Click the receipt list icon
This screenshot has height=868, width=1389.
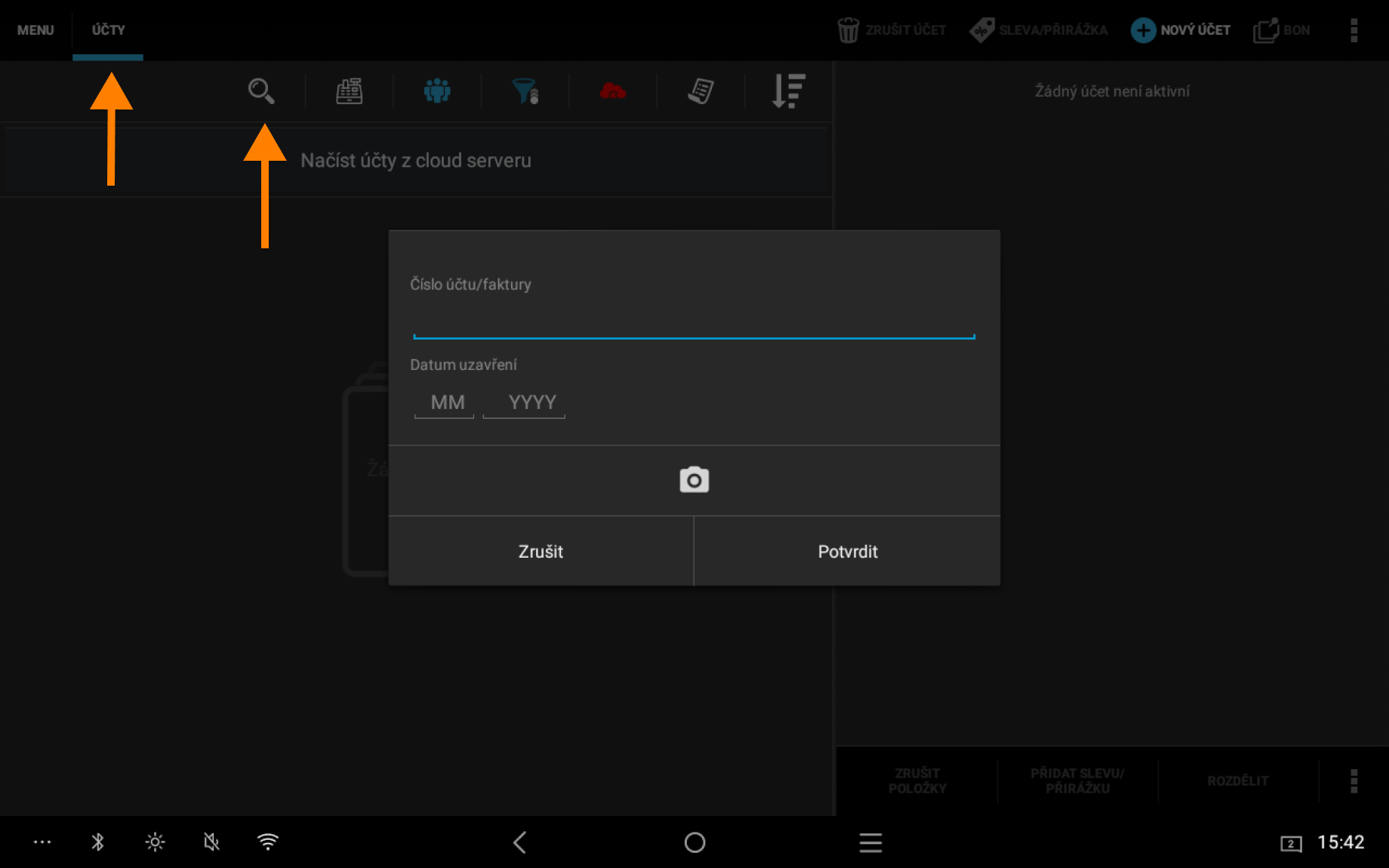701,91
